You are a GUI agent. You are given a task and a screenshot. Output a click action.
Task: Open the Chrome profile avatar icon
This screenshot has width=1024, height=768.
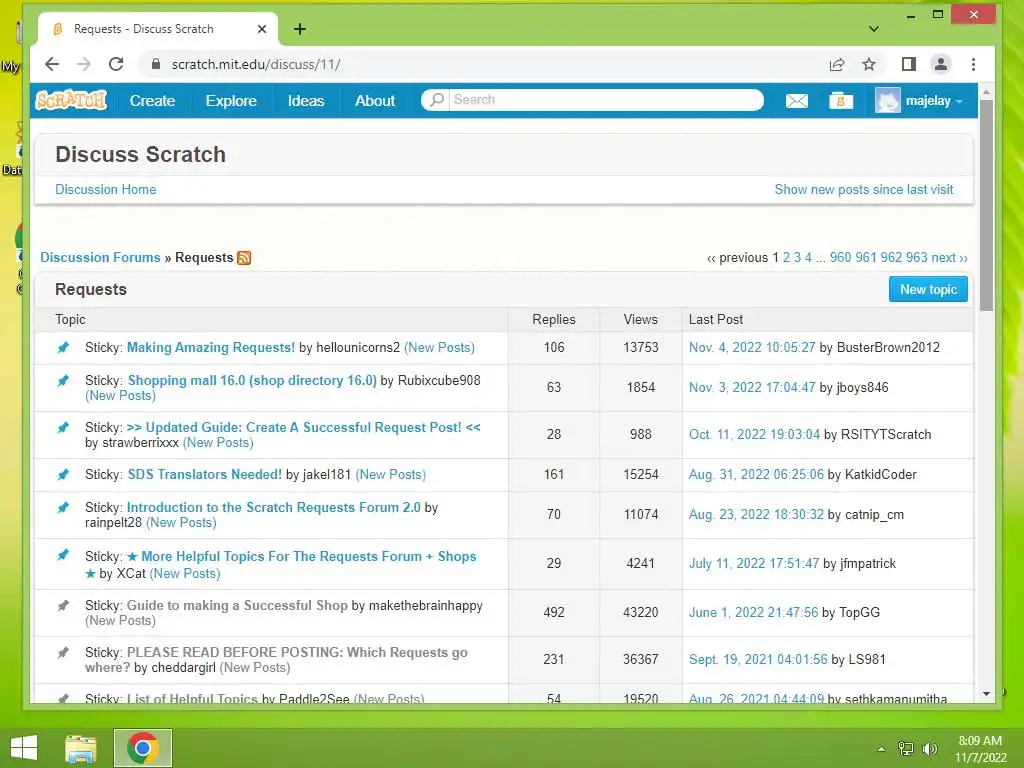pos(940,64)
